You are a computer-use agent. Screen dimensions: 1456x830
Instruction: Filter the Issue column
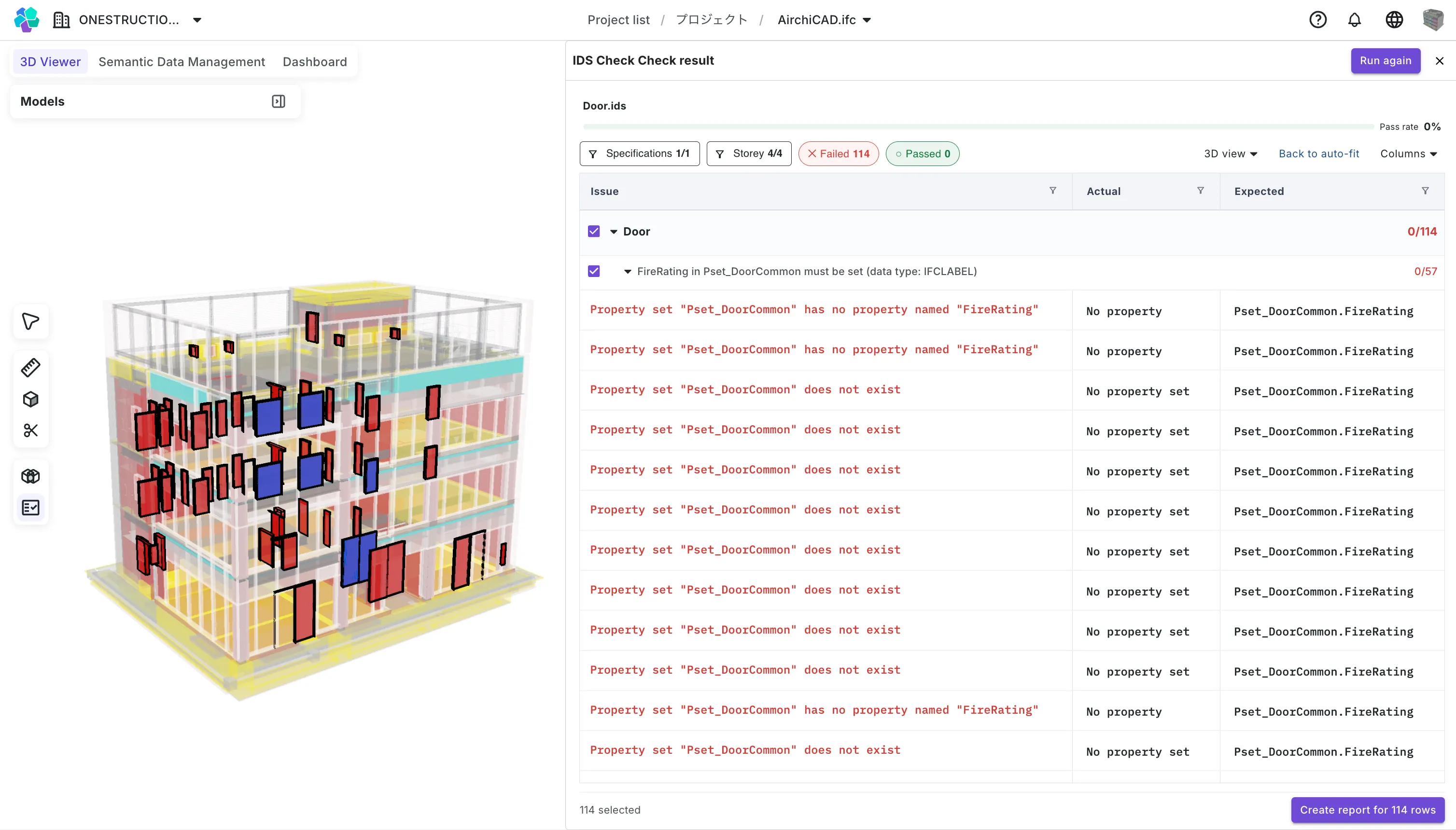pyautogui.click(x=1052, y=191)
